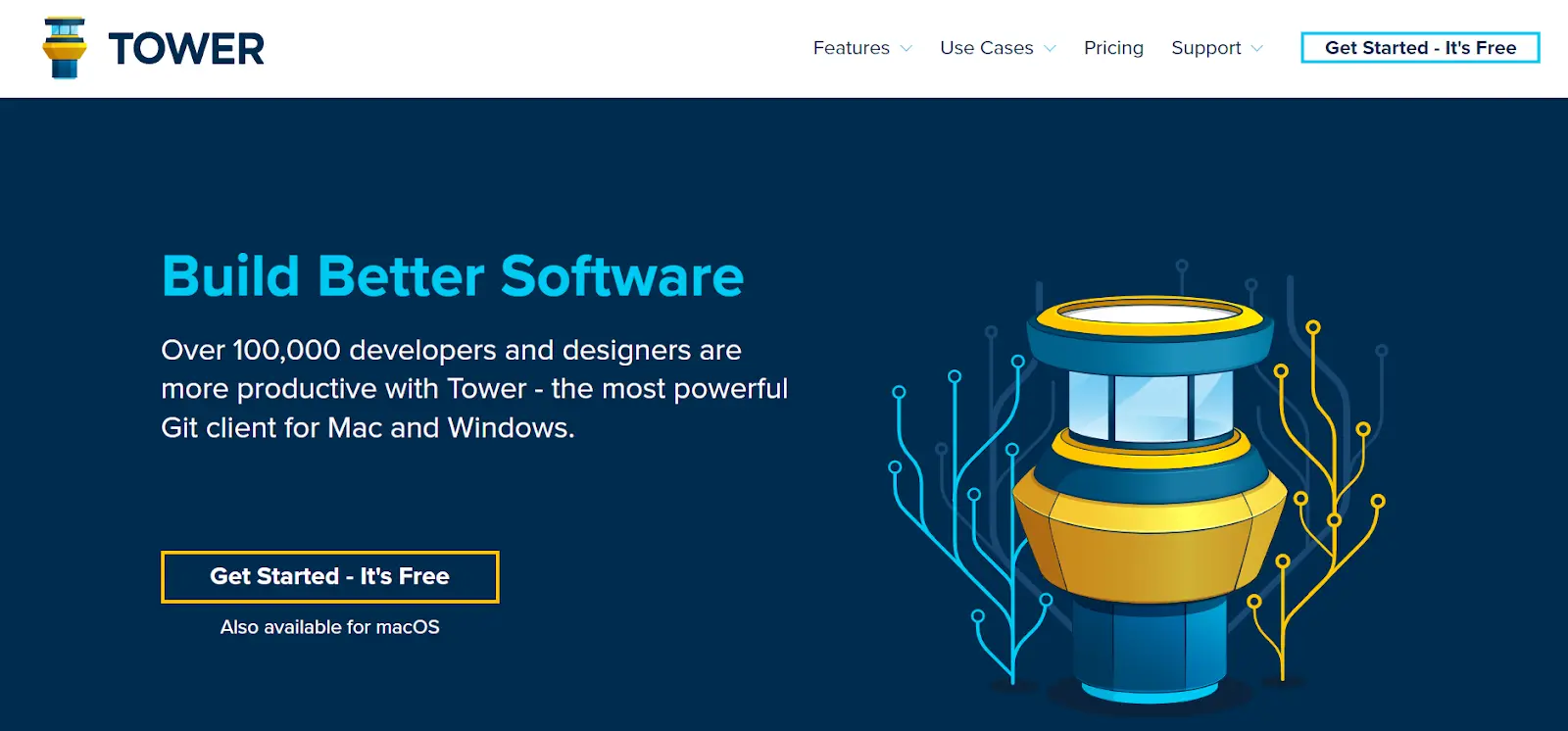Open the Support menu
The image size is (1568, 731).
click(x=1205, y=48)
